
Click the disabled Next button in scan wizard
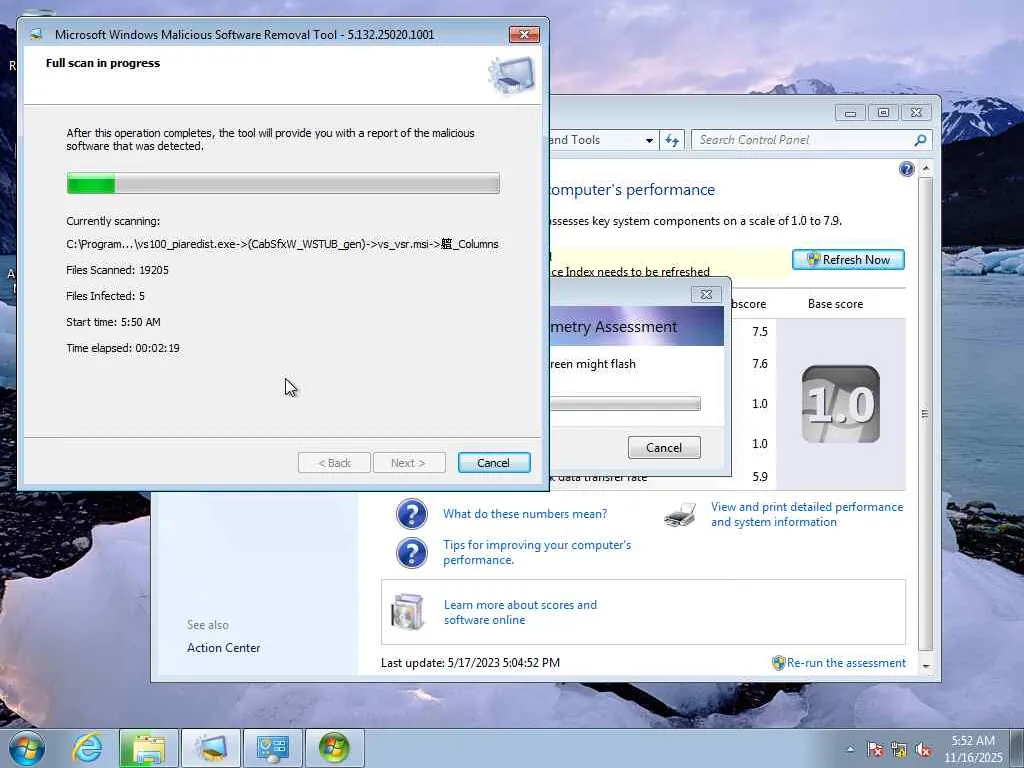pyautogui.click(x=409, y=462)
